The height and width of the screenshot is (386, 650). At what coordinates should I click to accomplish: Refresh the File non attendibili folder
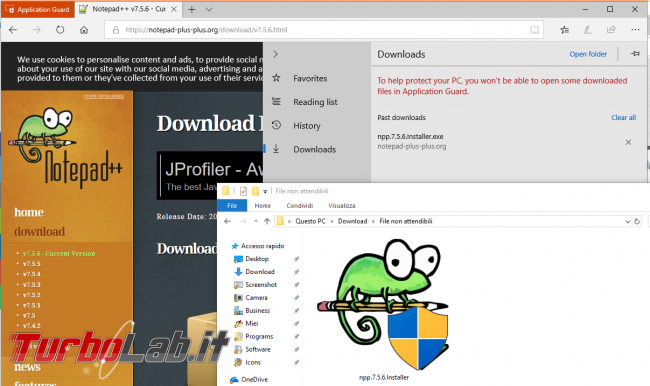pyautogui.click(x=637, y=221)
